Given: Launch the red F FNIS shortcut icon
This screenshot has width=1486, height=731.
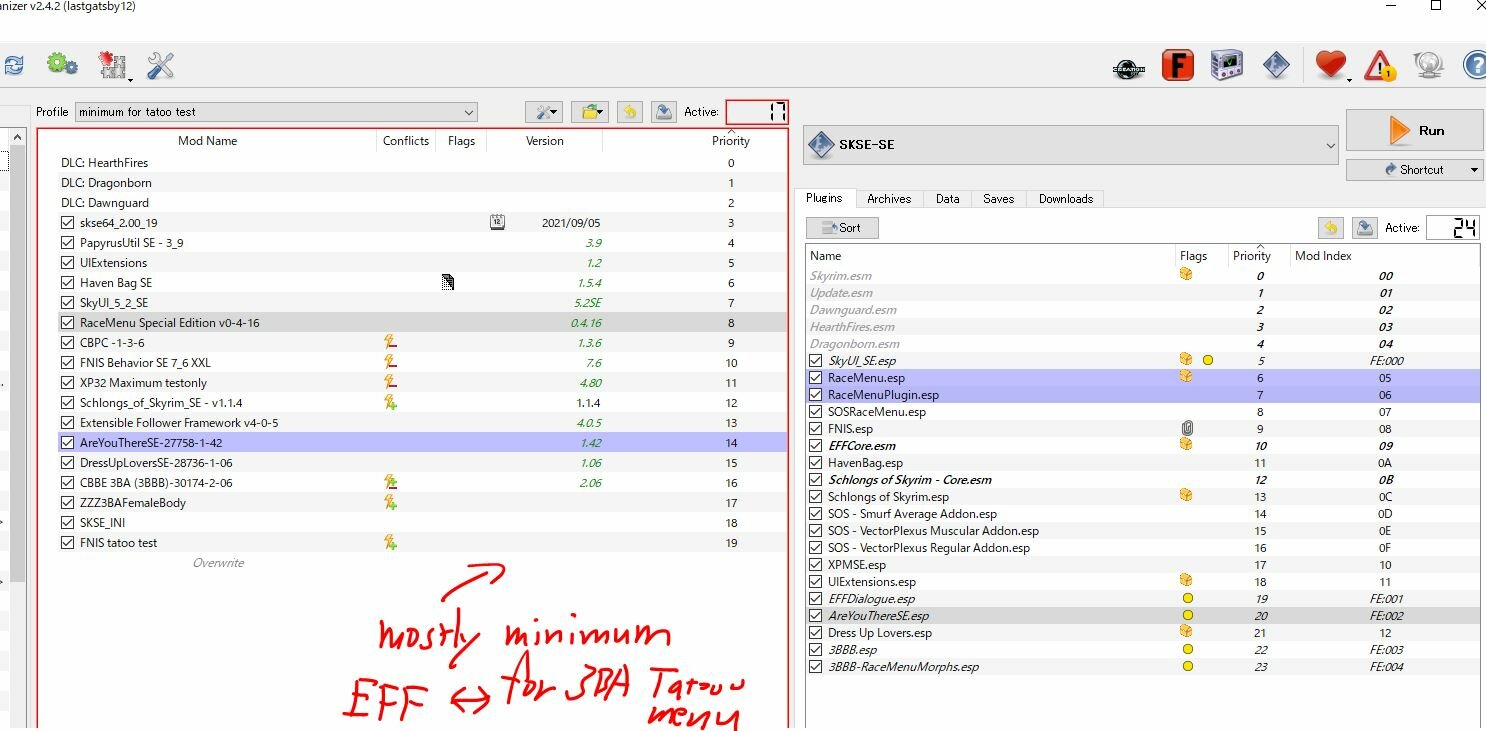Looking at the screenshot, I should (1178, 66).
